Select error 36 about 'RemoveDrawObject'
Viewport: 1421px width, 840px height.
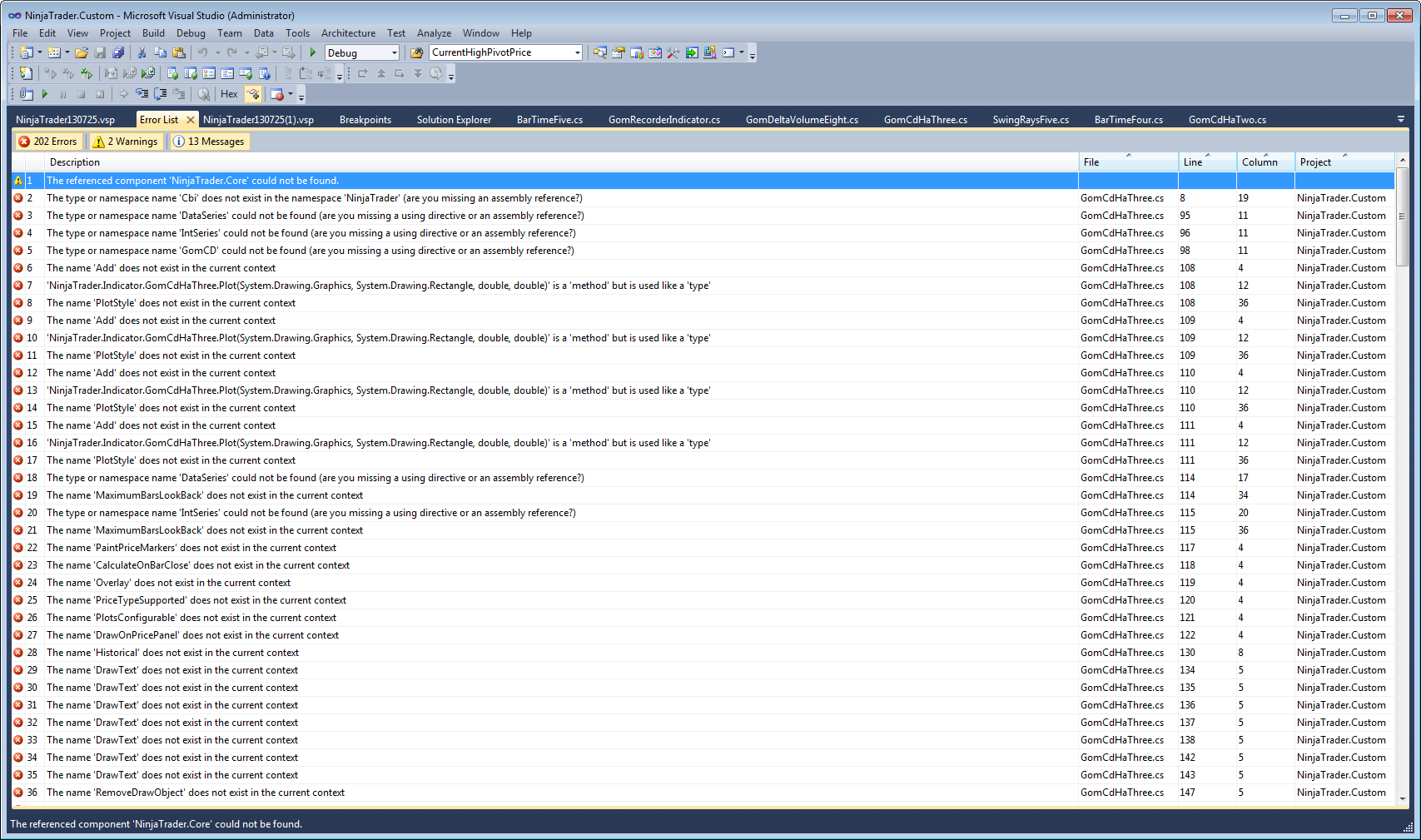coord(703,793)
